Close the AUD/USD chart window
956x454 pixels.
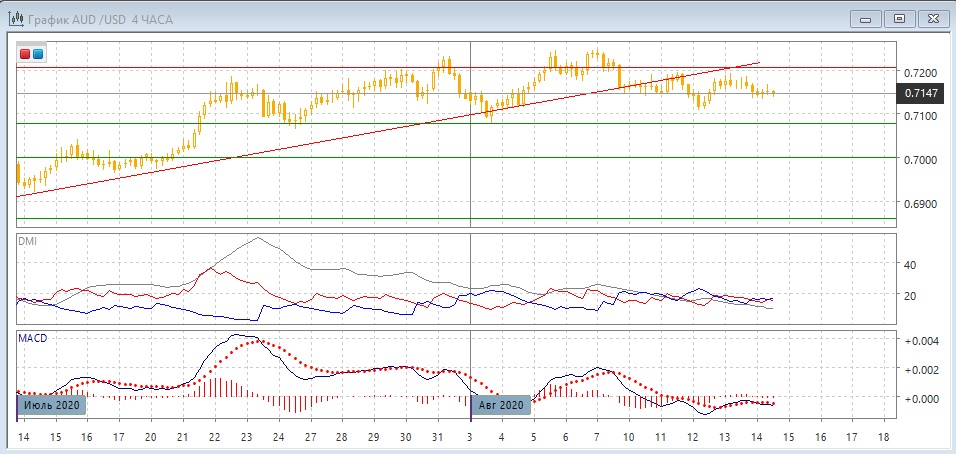click(932, 18)
